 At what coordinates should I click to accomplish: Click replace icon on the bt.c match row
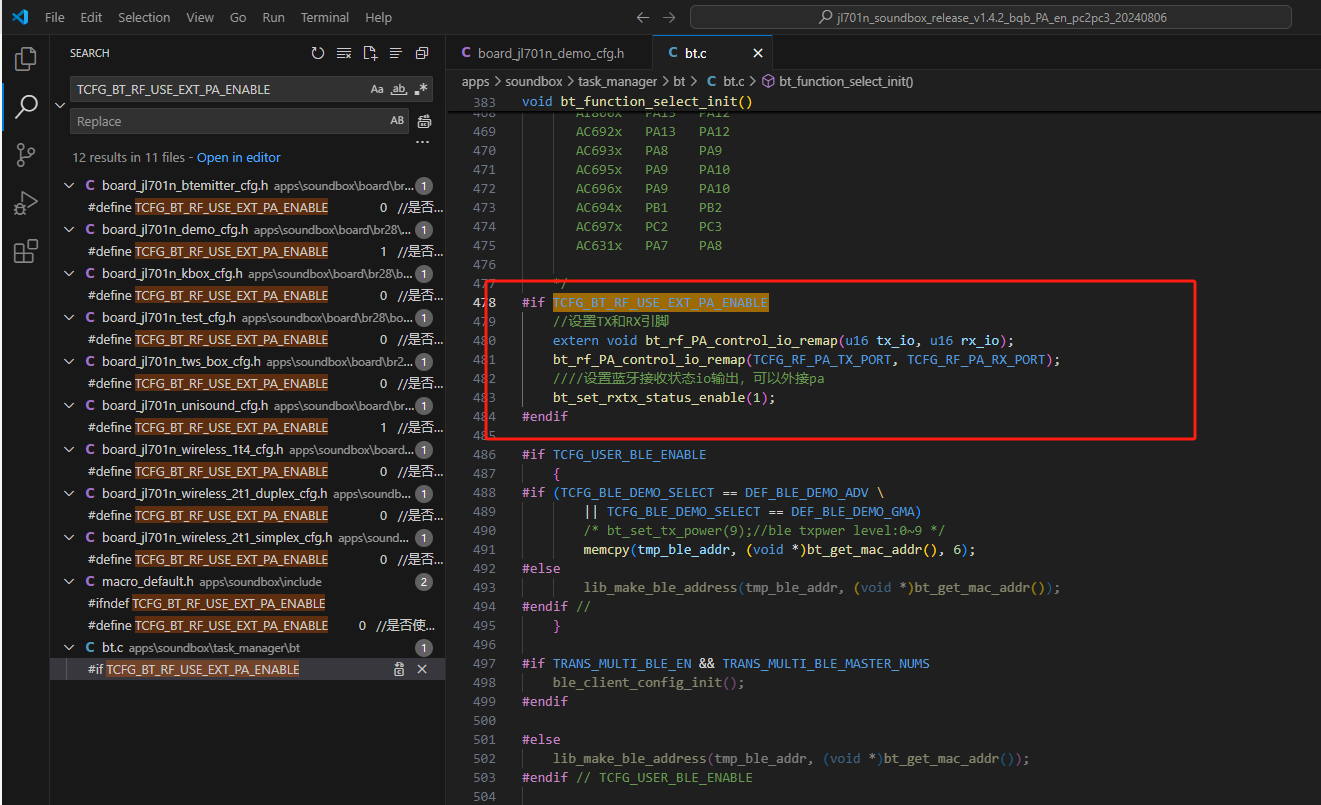pos(399,669)
